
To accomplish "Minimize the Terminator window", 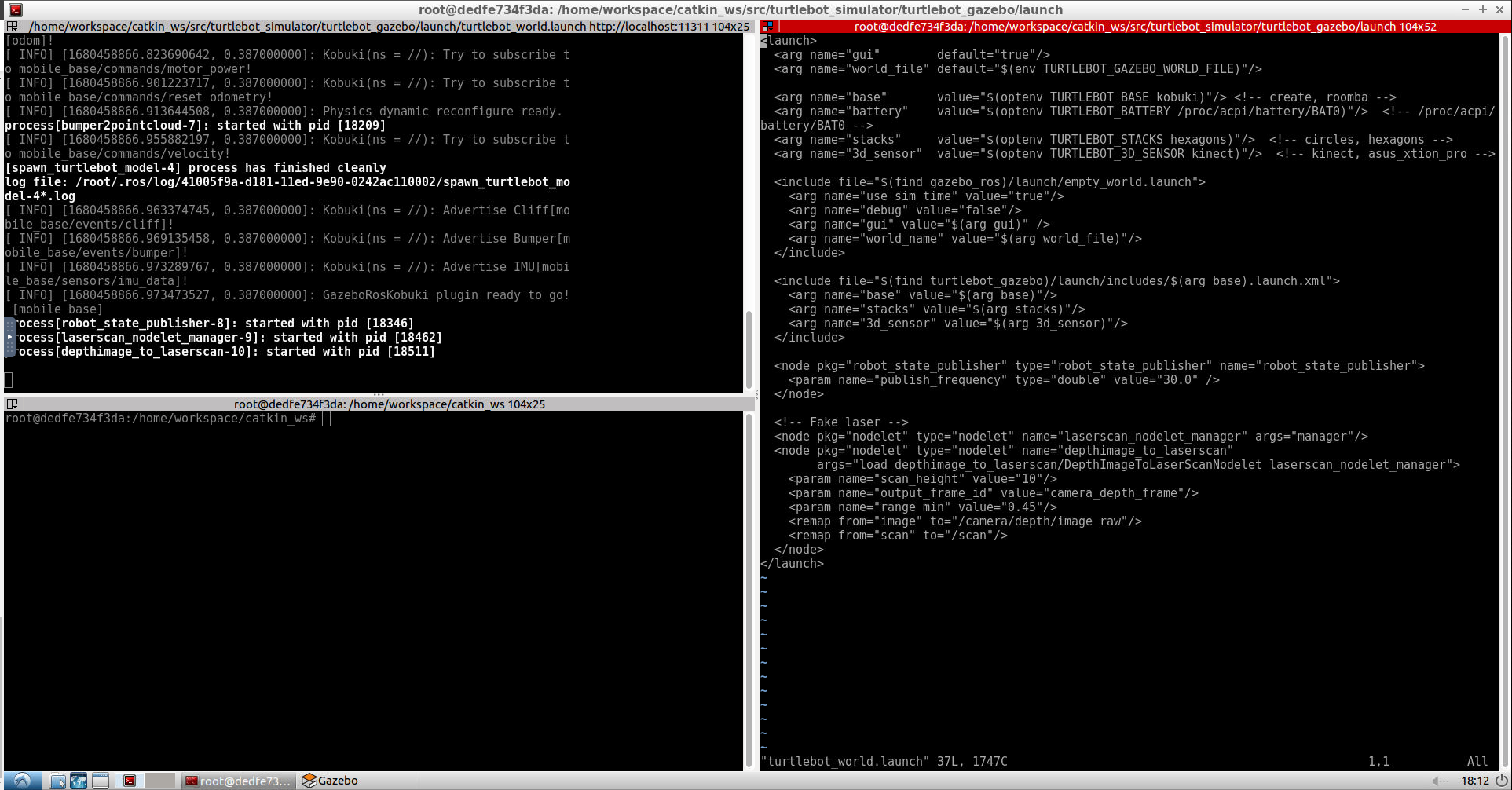I will click(x=1465, y=9).
